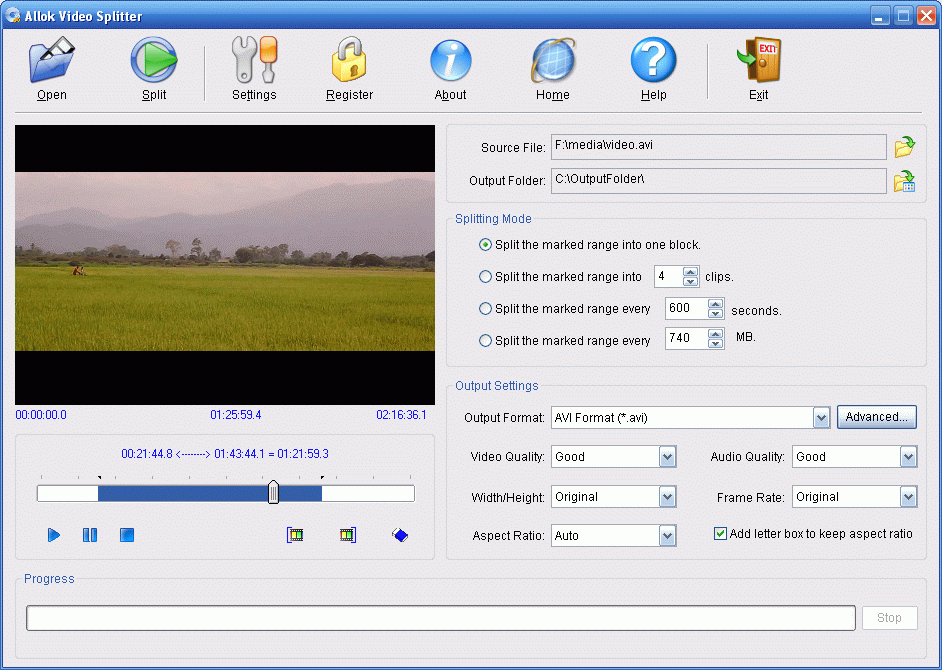
Task: Click the timeline slider thumb
Action: pos(273,492)
